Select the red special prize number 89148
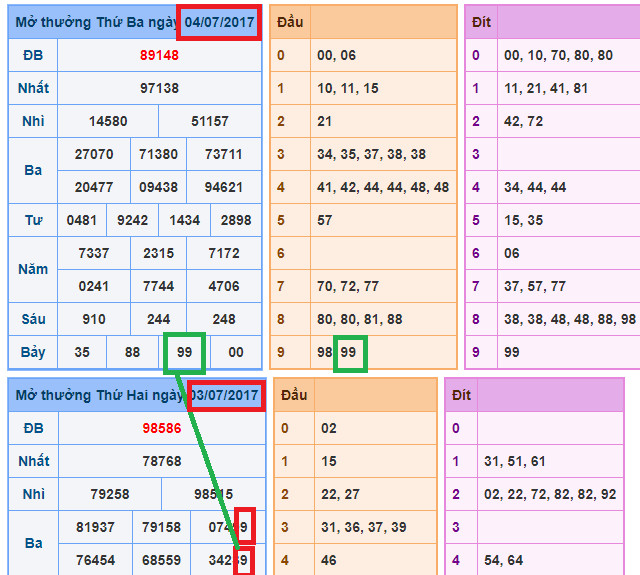The height and width of the screenshot is (575, 640). pos(159,55)
